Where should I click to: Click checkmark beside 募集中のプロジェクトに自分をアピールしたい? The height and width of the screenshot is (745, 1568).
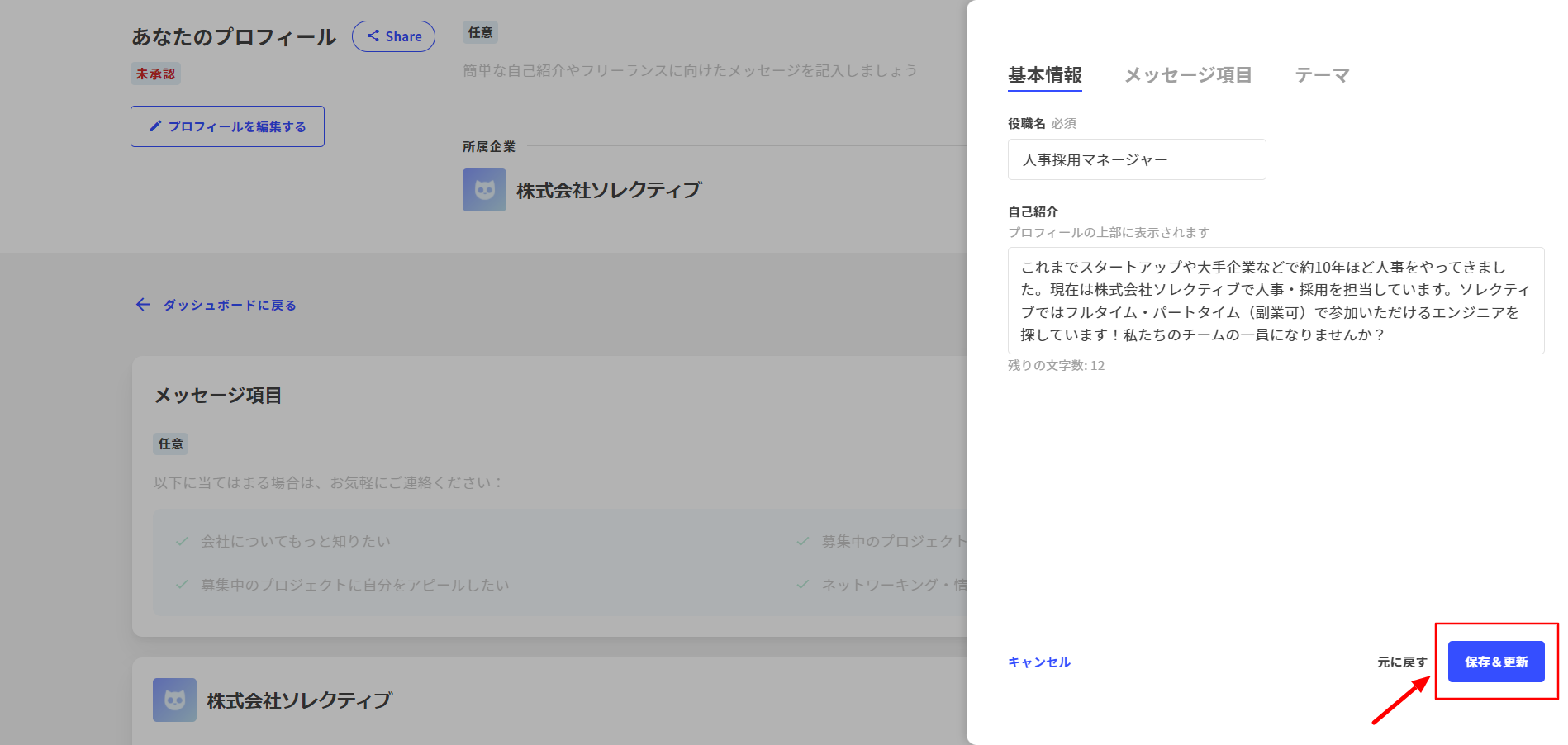click(x=182, y=585)
